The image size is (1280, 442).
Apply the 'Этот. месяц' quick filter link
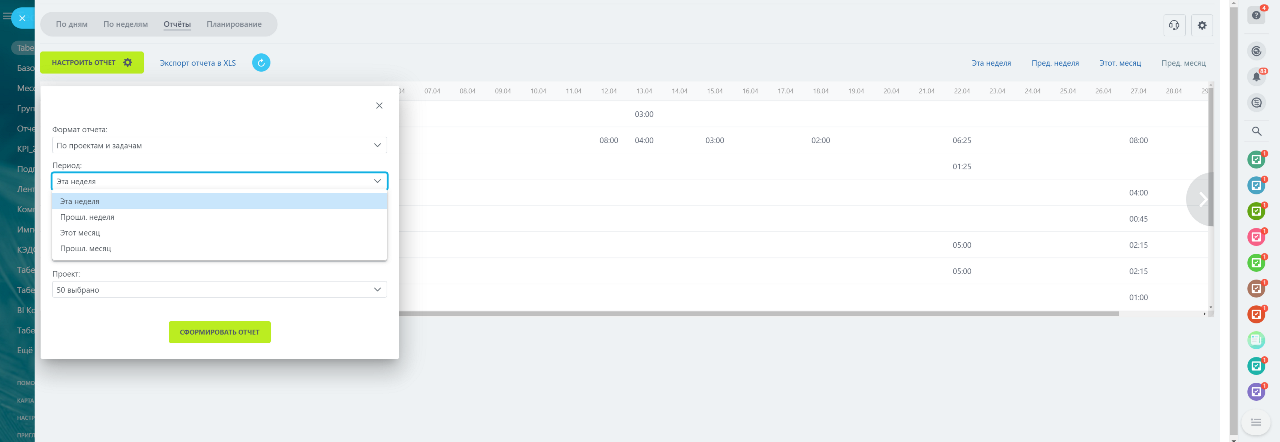tap(1120, 63)
